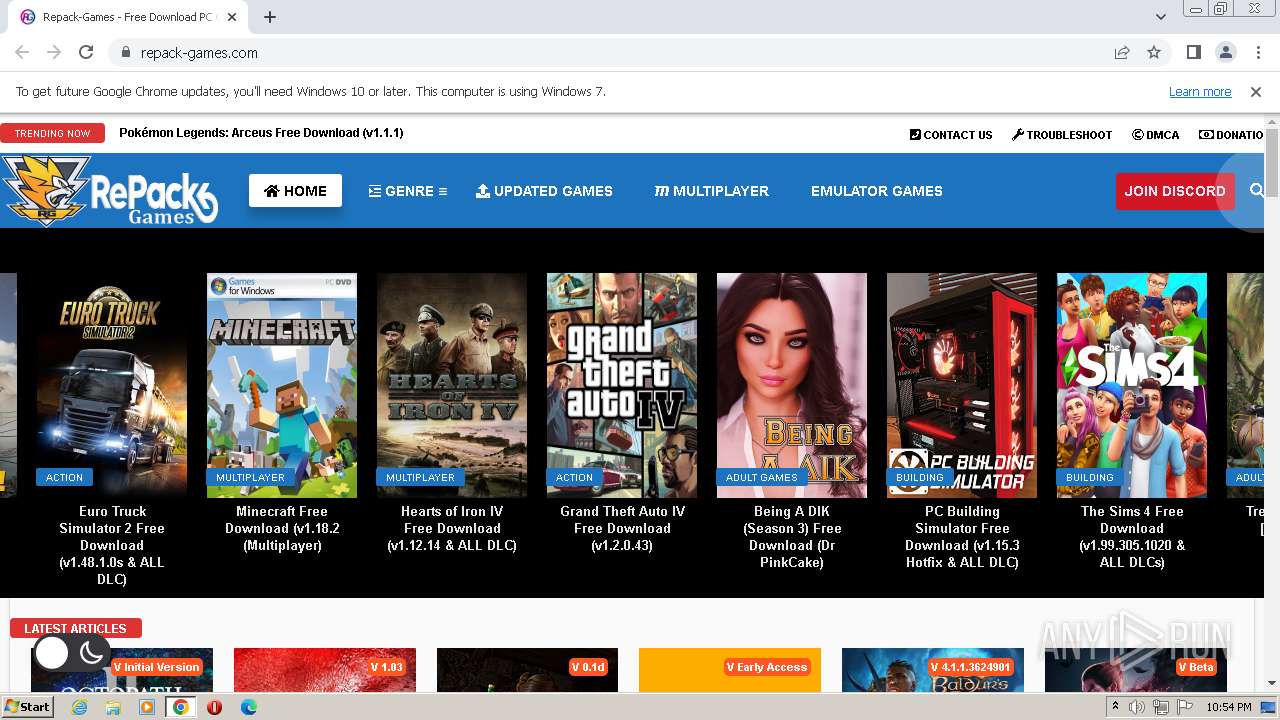Open Microsoft Edge from the taskbar

click(249, 707)
